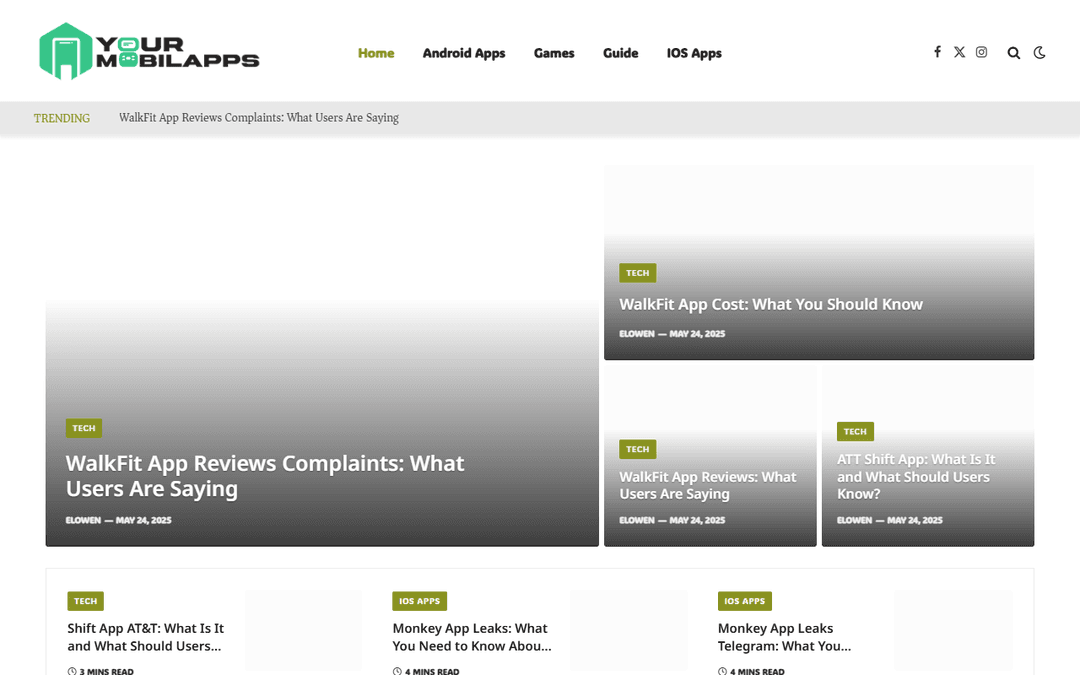The height and width of the screenshot is (675, 1080).
Task: Open WalkFit App Cost: What You Should Know
Action: pos(771,304)
